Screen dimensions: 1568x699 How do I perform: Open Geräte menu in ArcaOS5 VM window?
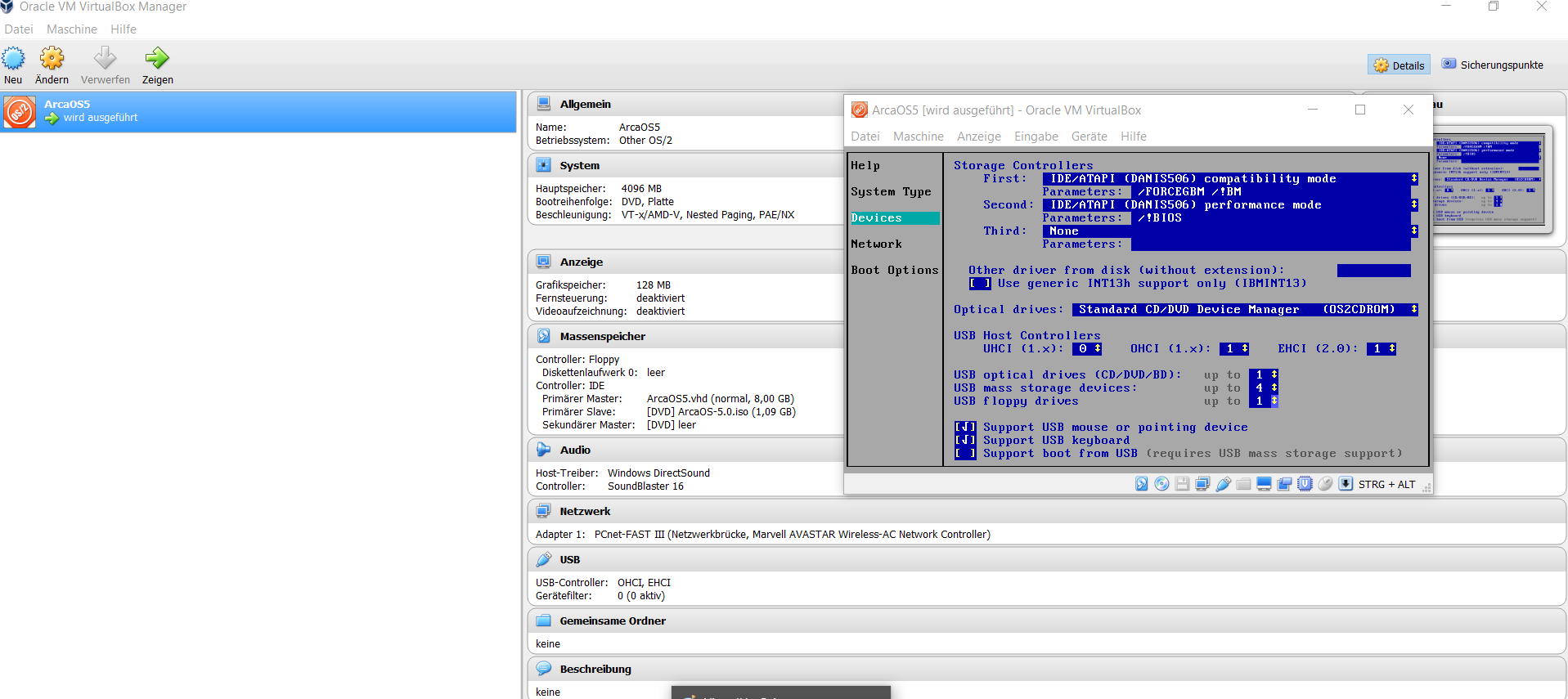click(1090, 137)
